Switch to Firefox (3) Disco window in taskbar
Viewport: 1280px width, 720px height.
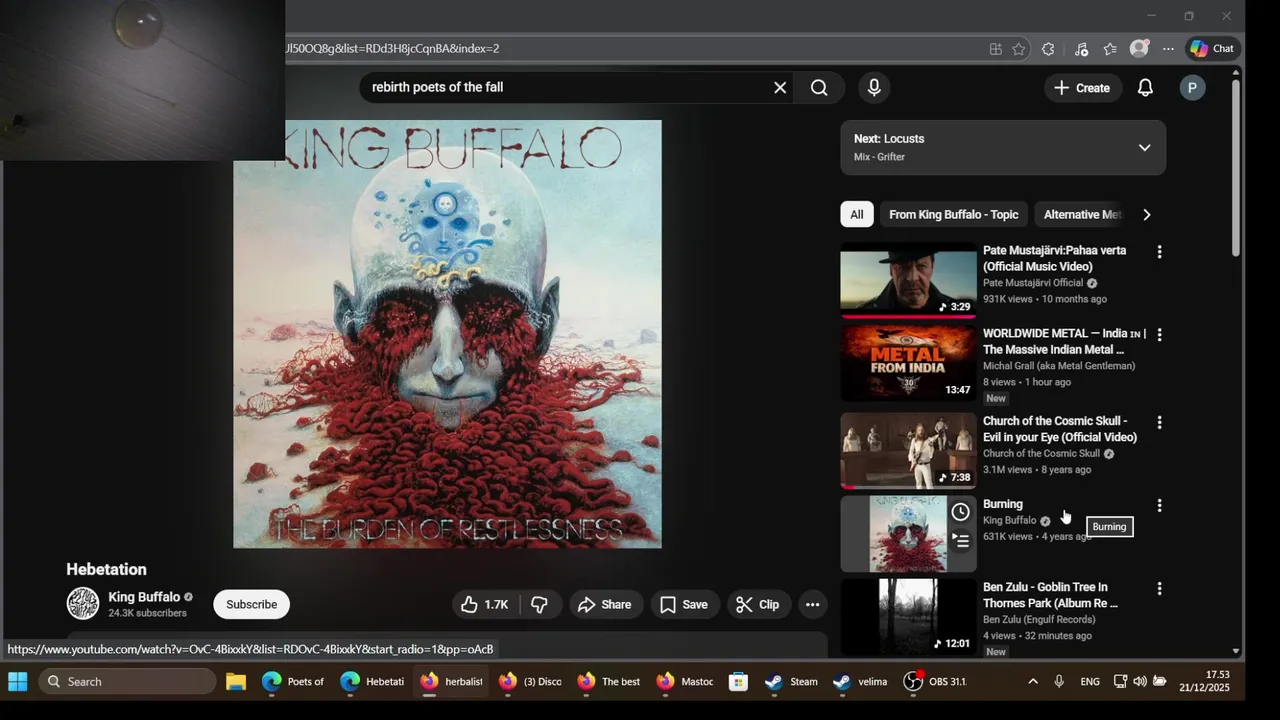(x=530, y=682)
